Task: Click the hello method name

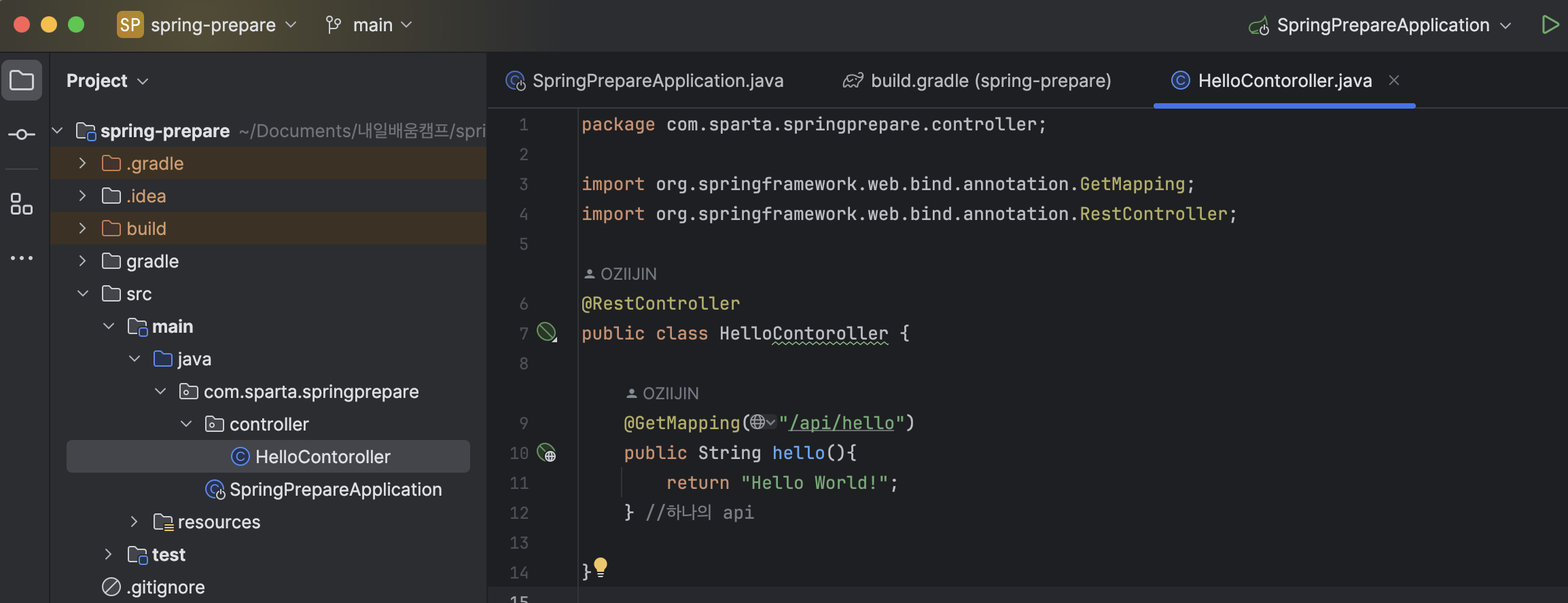Action: [798, 453]
